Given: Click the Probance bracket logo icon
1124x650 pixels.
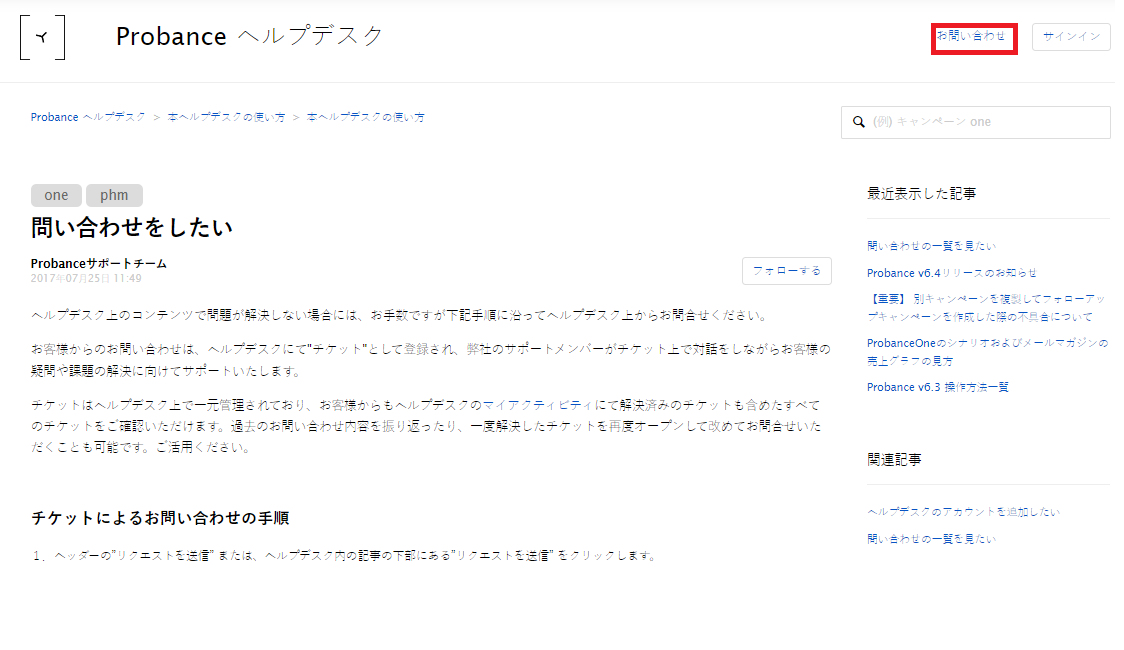Looking at the screenshot, I should click(42, 37).
